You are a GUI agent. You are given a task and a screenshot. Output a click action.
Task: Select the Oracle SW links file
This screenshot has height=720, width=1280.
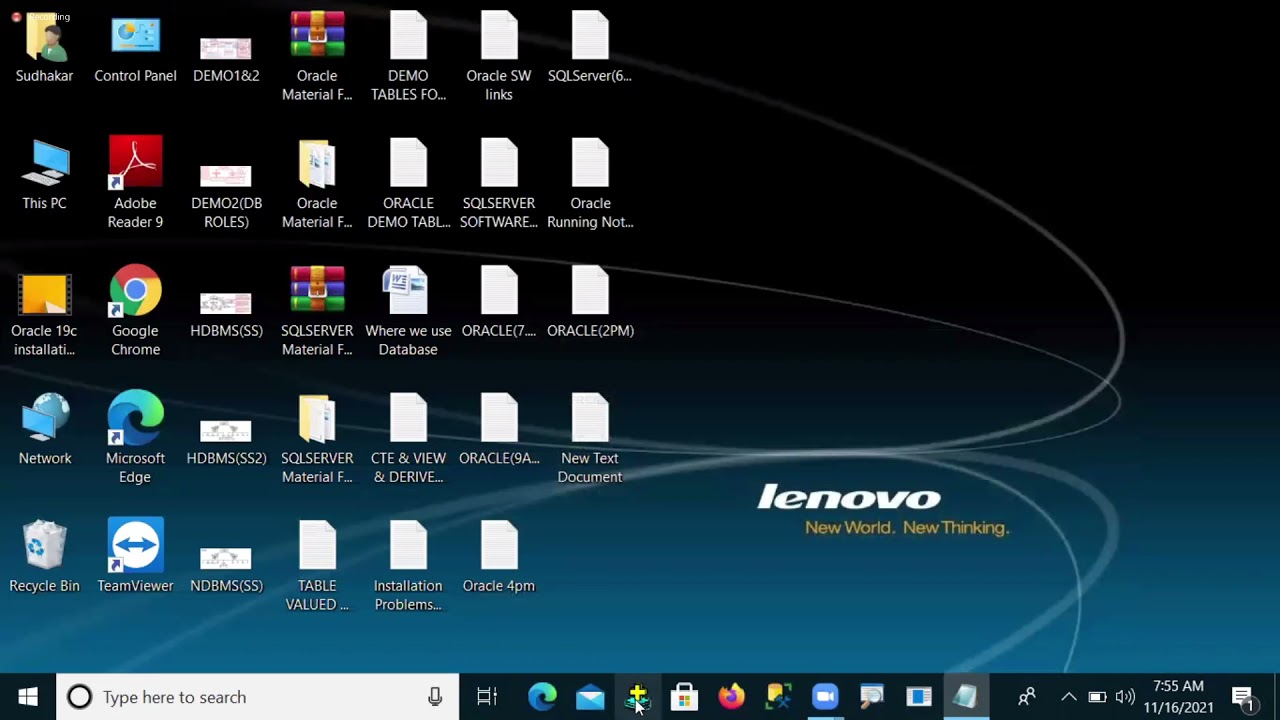pos(499,57)
